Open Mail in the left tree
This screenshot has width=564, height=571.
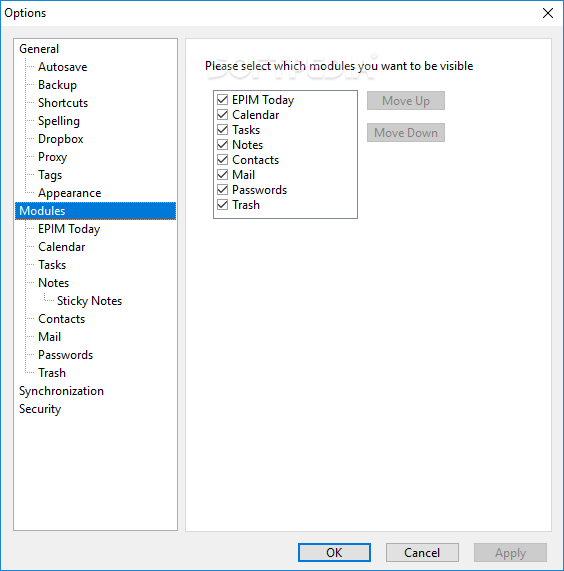click(50, 337)
